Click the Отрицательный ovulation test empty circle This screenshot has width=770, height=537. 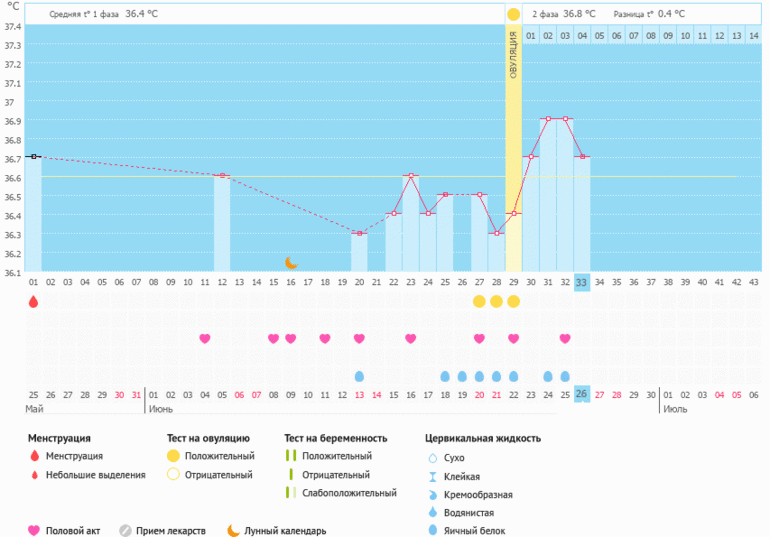173,475
